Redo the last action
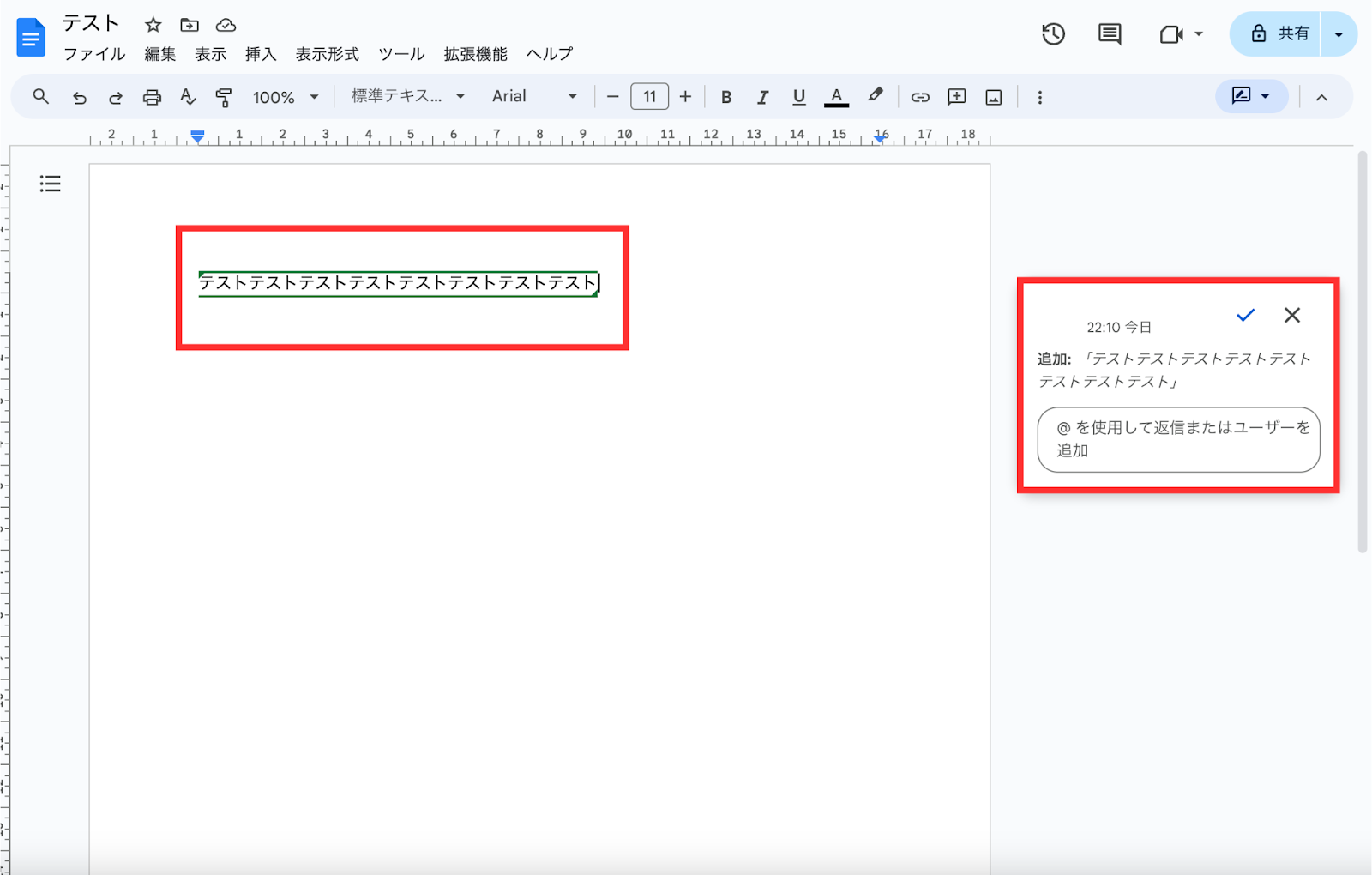The width and height of the screenshot is (1372, 875). coord(115,97)
